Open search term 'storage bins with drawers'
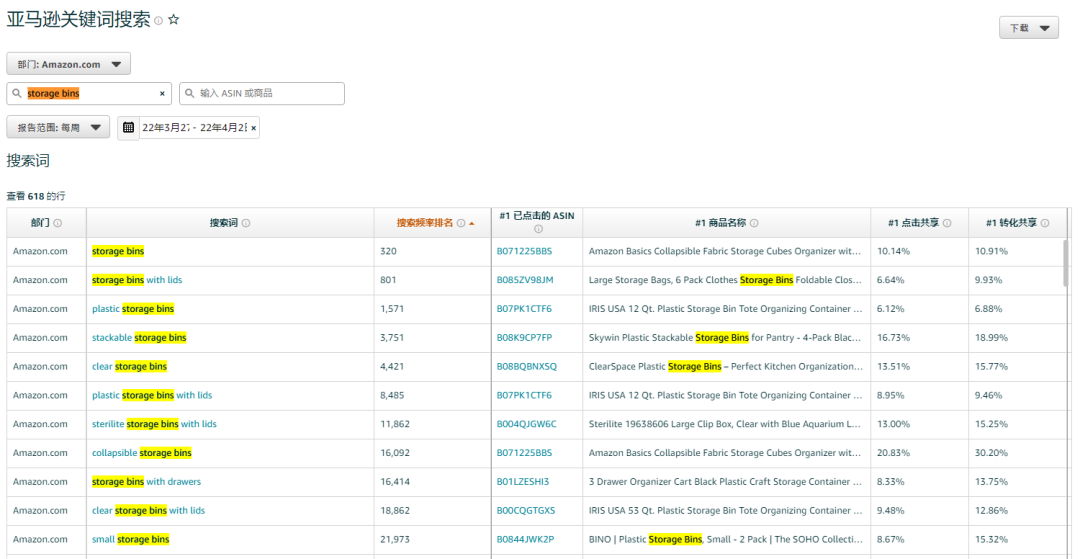The image size is (1080, 559). [147, 483]
